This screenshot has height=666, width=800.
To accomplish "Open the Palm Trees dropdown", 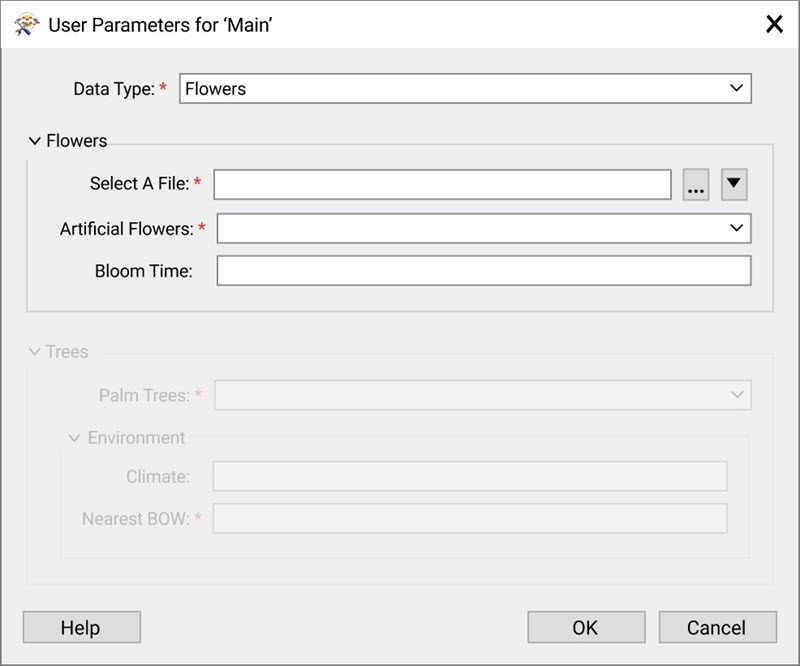I will (483, 395).
